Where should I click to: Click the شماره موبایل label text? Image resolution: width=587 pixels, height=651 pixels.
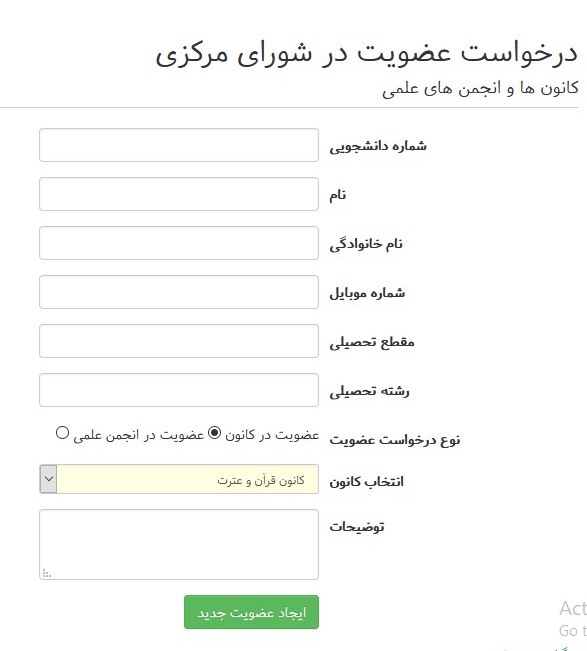click(x=367, y=293)
